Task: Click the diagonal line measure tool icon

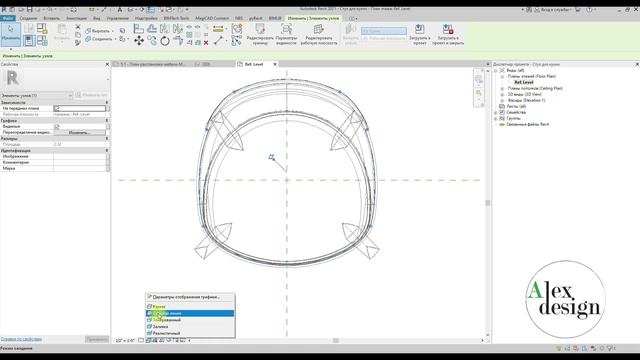Action: pyautogui.click(x=218, y=40)
